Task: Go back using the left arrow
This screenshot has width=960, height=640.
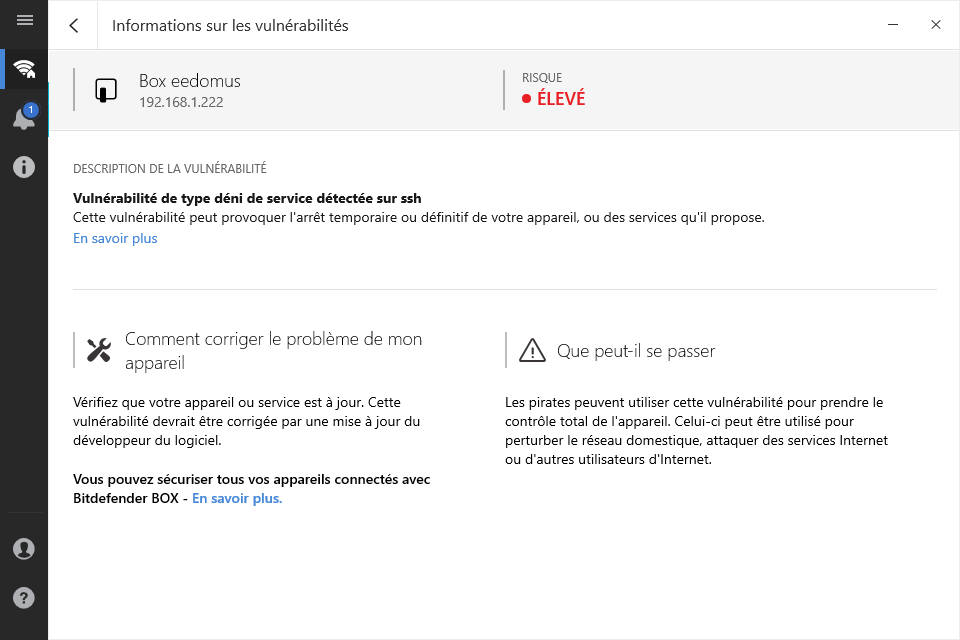Action: point(73,25)
